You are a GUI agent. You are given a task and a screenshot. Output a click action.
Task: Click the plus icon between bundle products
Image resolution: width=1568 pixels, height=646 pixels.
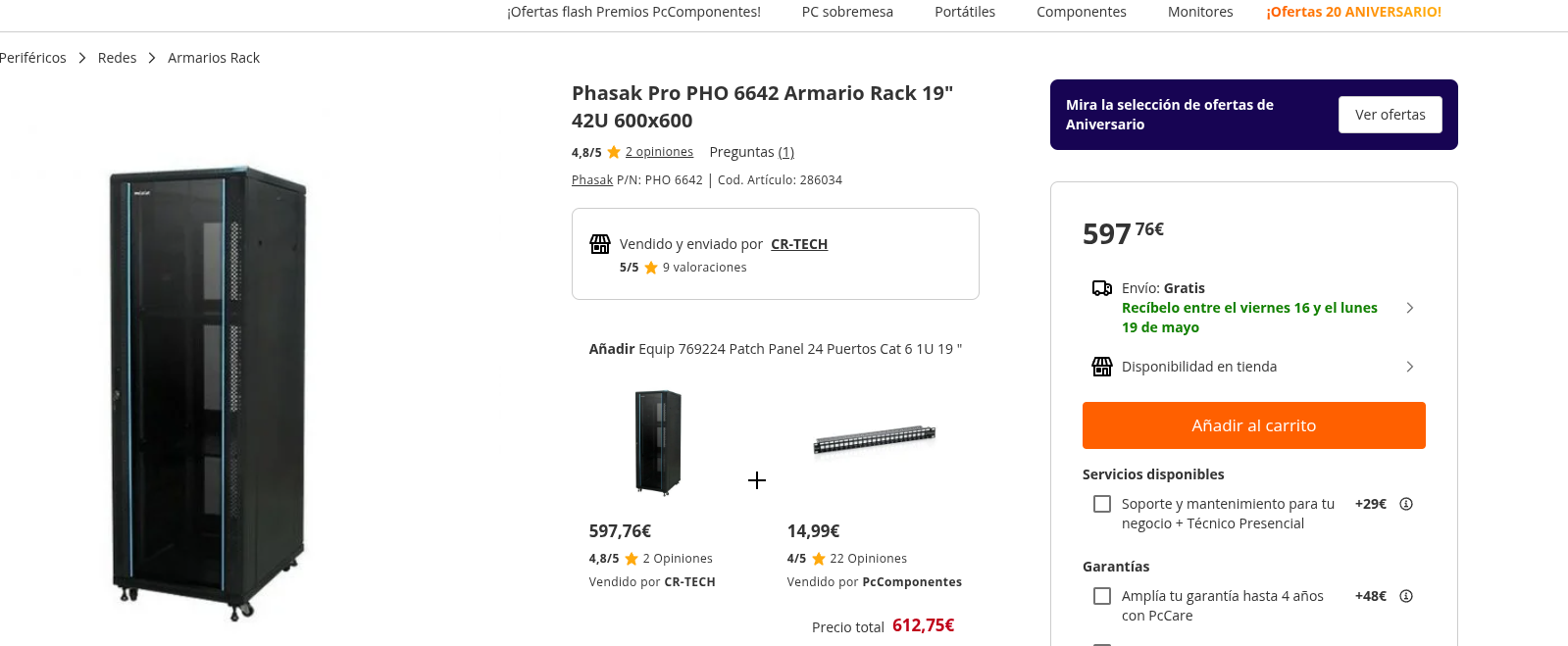(x=757, y=480)
